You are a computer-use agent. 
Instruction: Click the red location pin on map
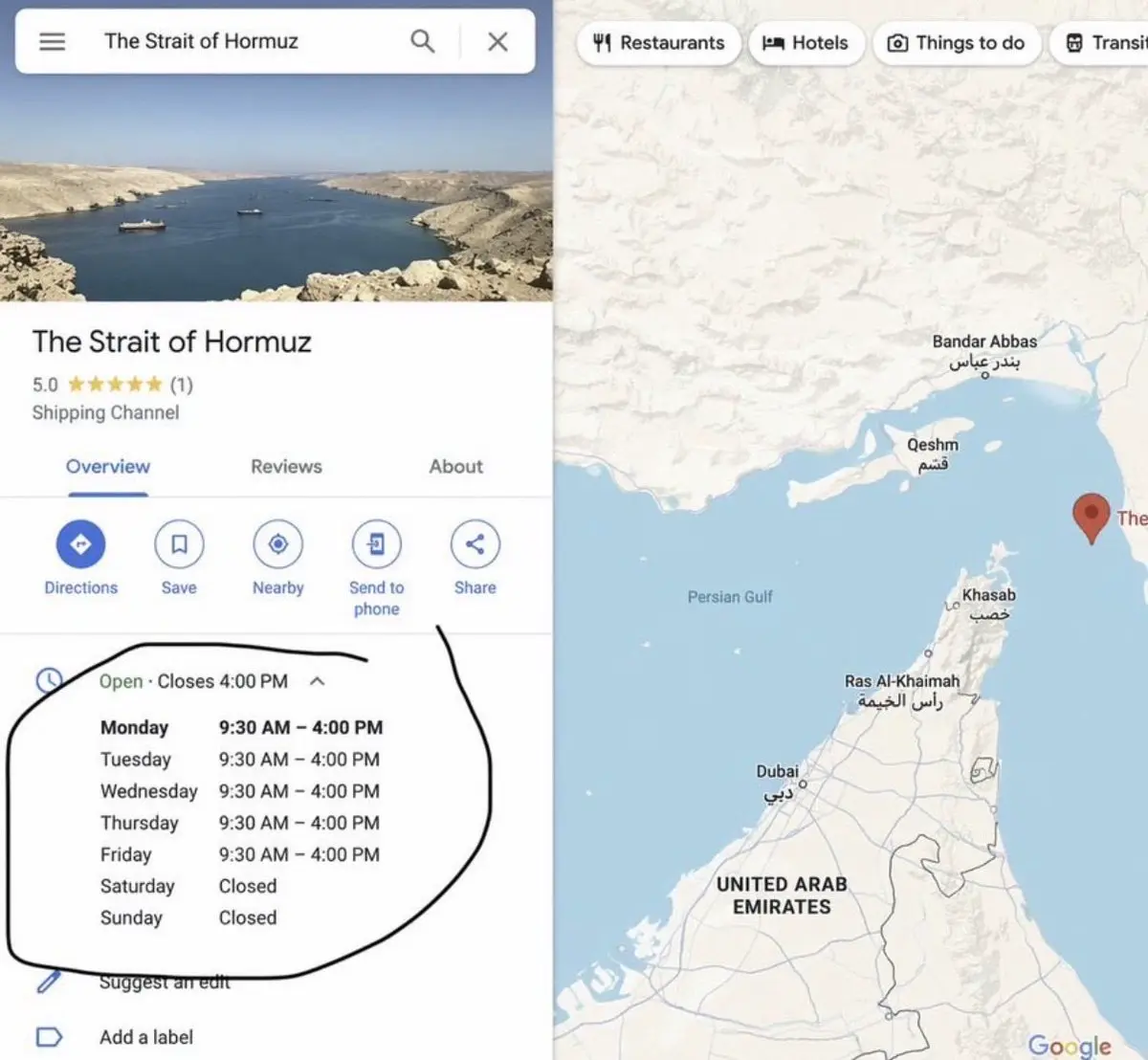[x=1091, y=518]
